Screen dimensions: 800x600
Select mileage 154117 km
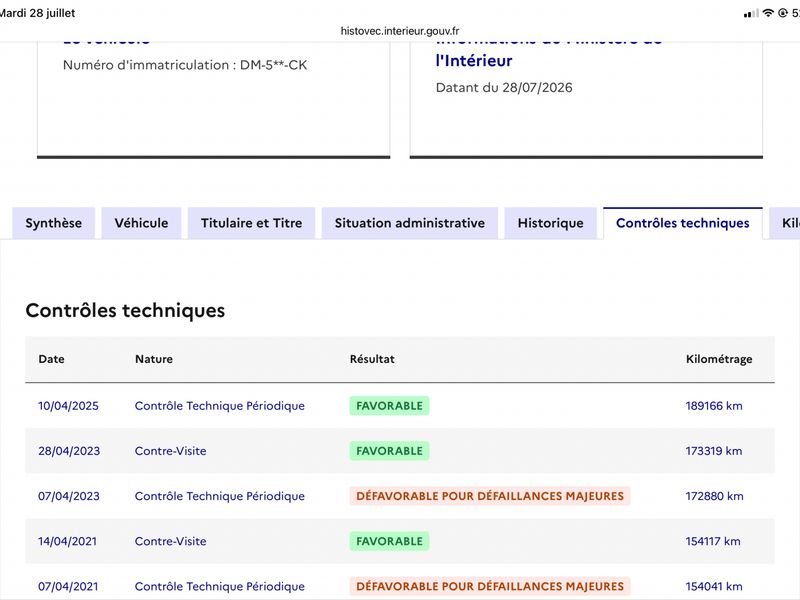tap(713, 541)
